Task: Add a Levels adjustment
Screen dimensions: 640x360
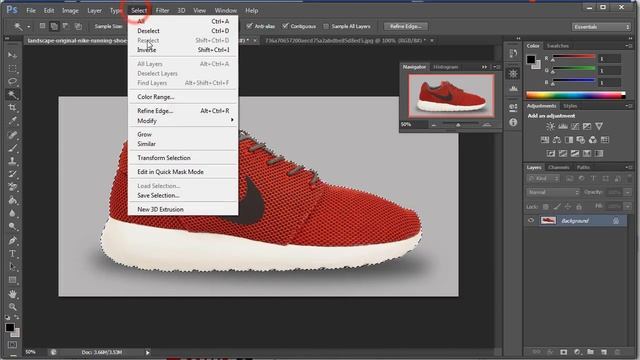Action: [562, 126]
